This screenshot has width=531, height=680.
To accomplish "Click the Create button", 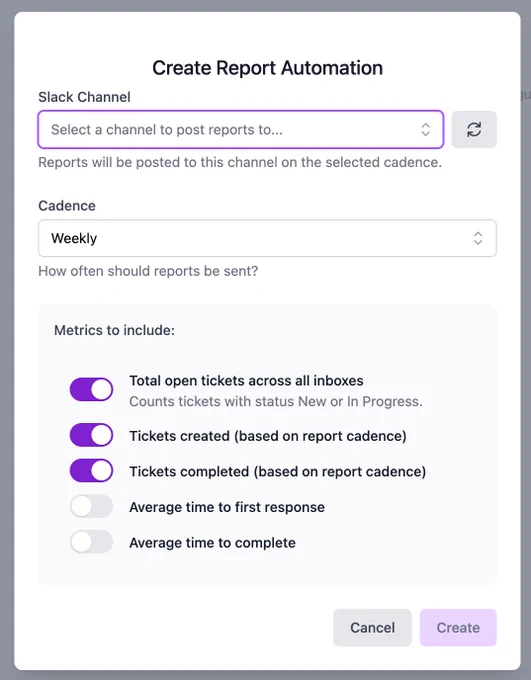I will click(x=458, y=628).
